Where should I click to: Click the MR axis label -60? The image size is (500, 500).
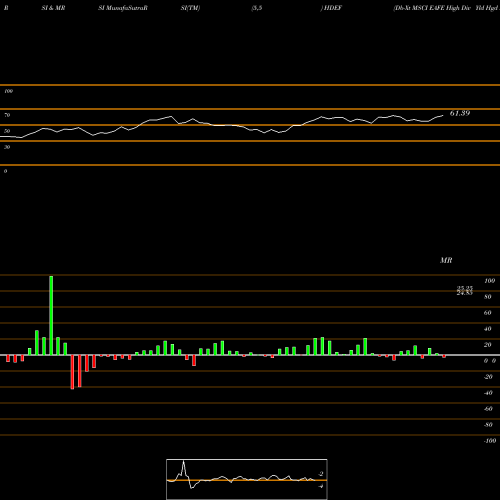(x=488, y=409)
